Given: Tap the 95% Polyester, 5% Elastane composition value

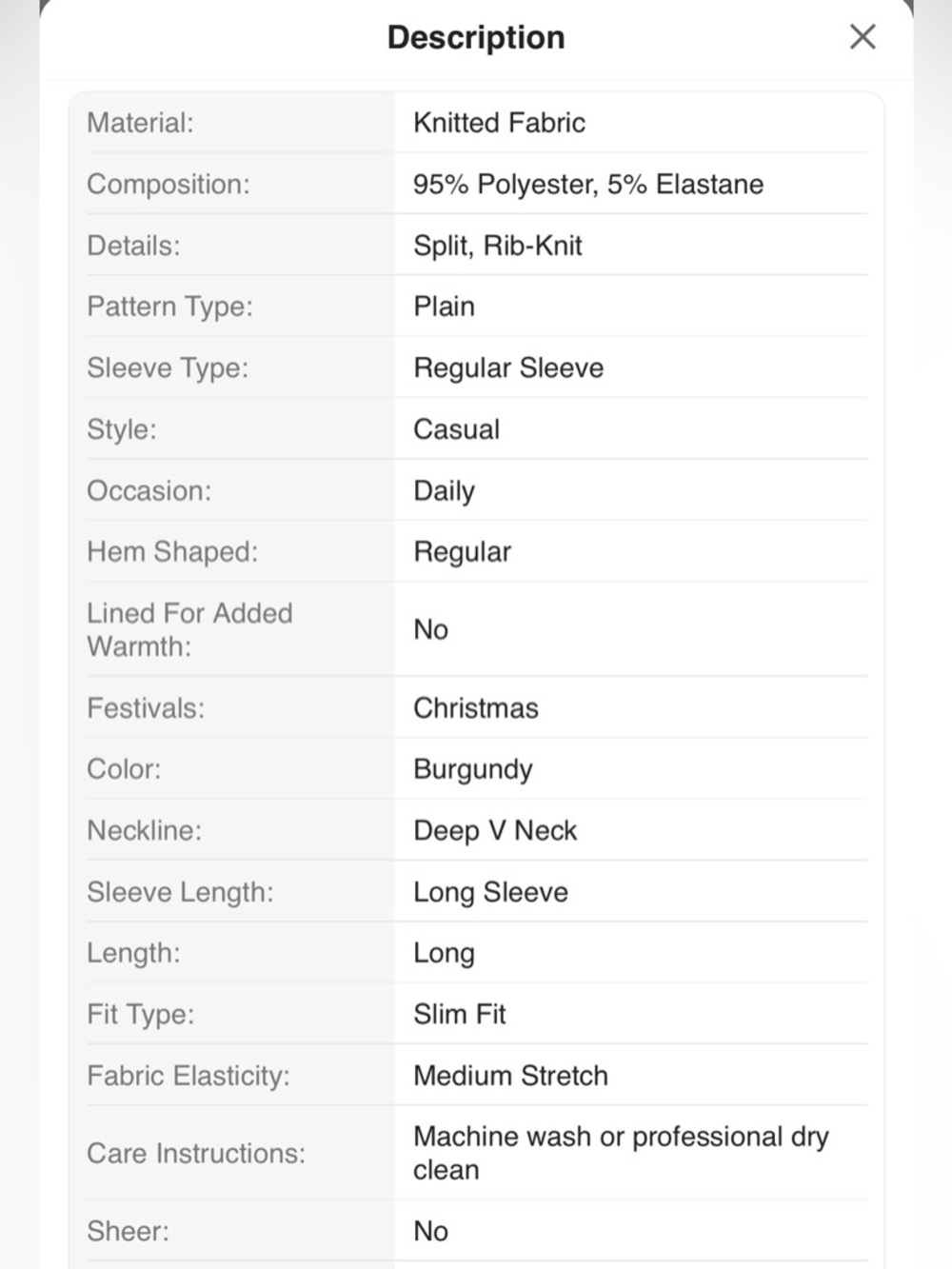Looking at the screenshot, I should tap(588, 184).
